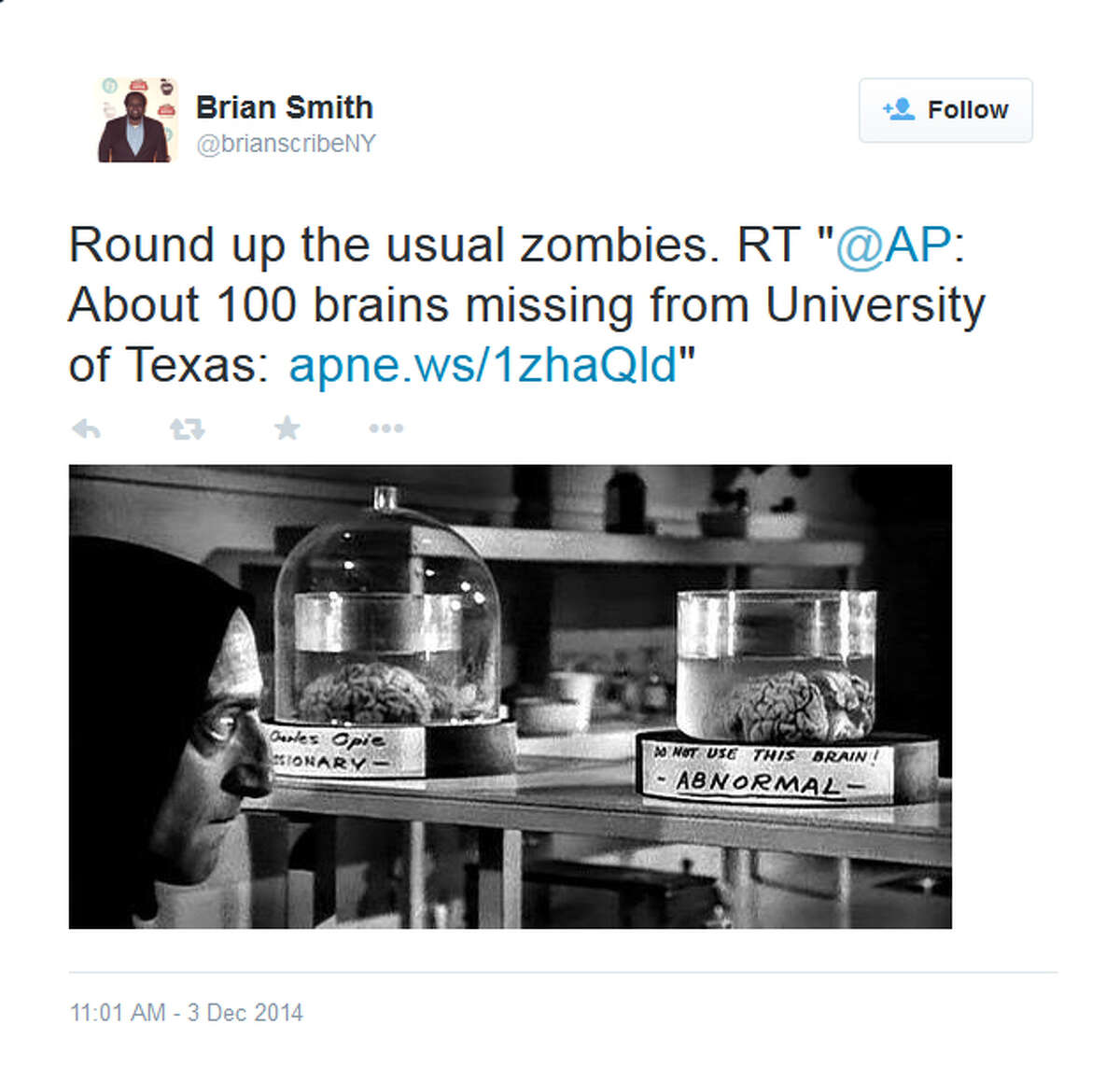Select the retweet icon
This screenshot has height=1081, width=1120.
pos(186,428)
